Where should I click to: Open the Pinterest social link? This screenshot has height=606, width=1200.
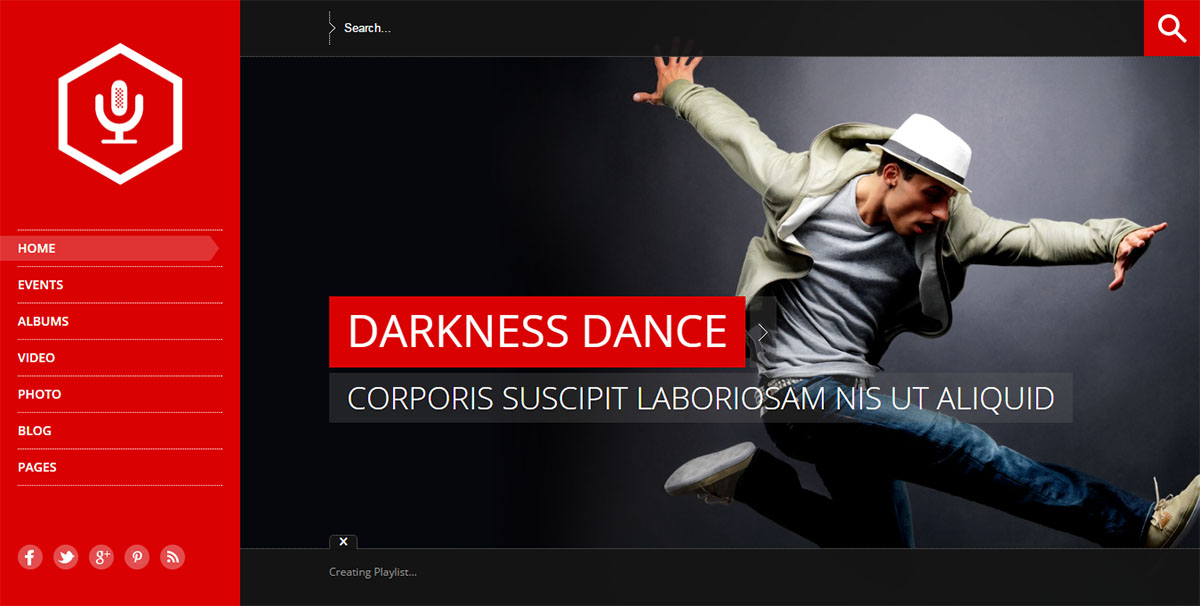pos(137,558)
